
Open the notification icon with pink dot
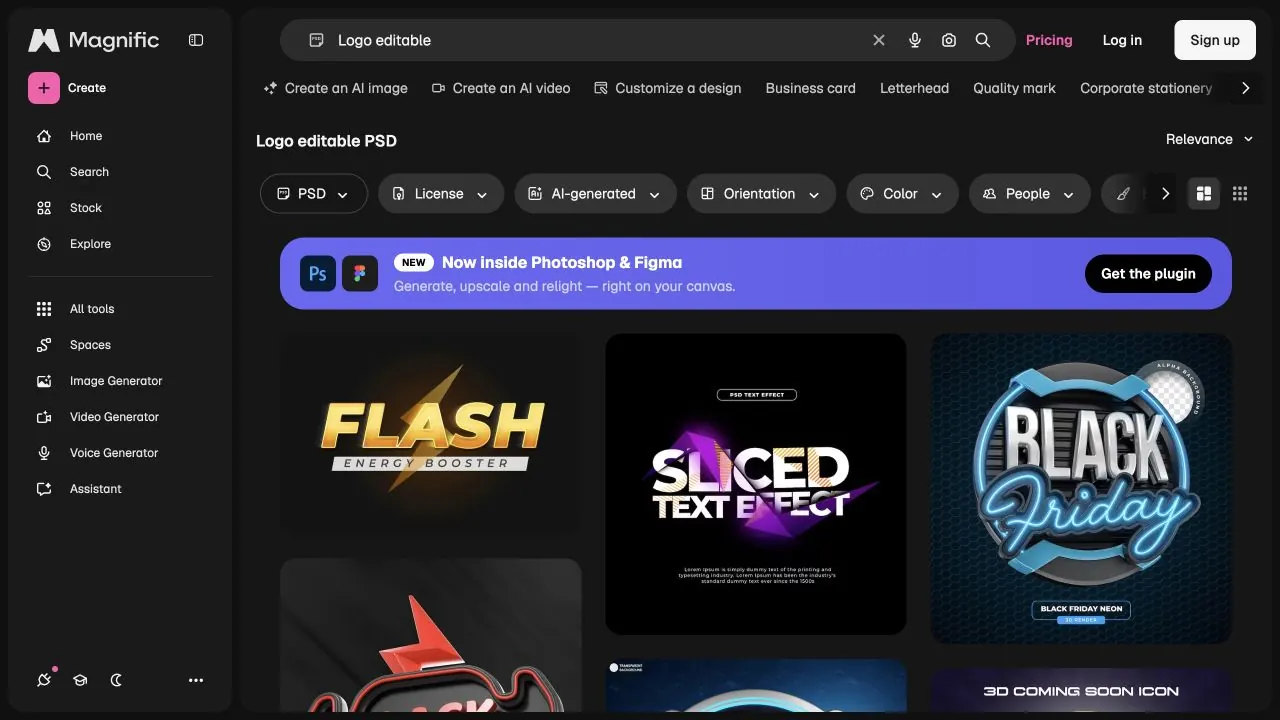point(44,680)
